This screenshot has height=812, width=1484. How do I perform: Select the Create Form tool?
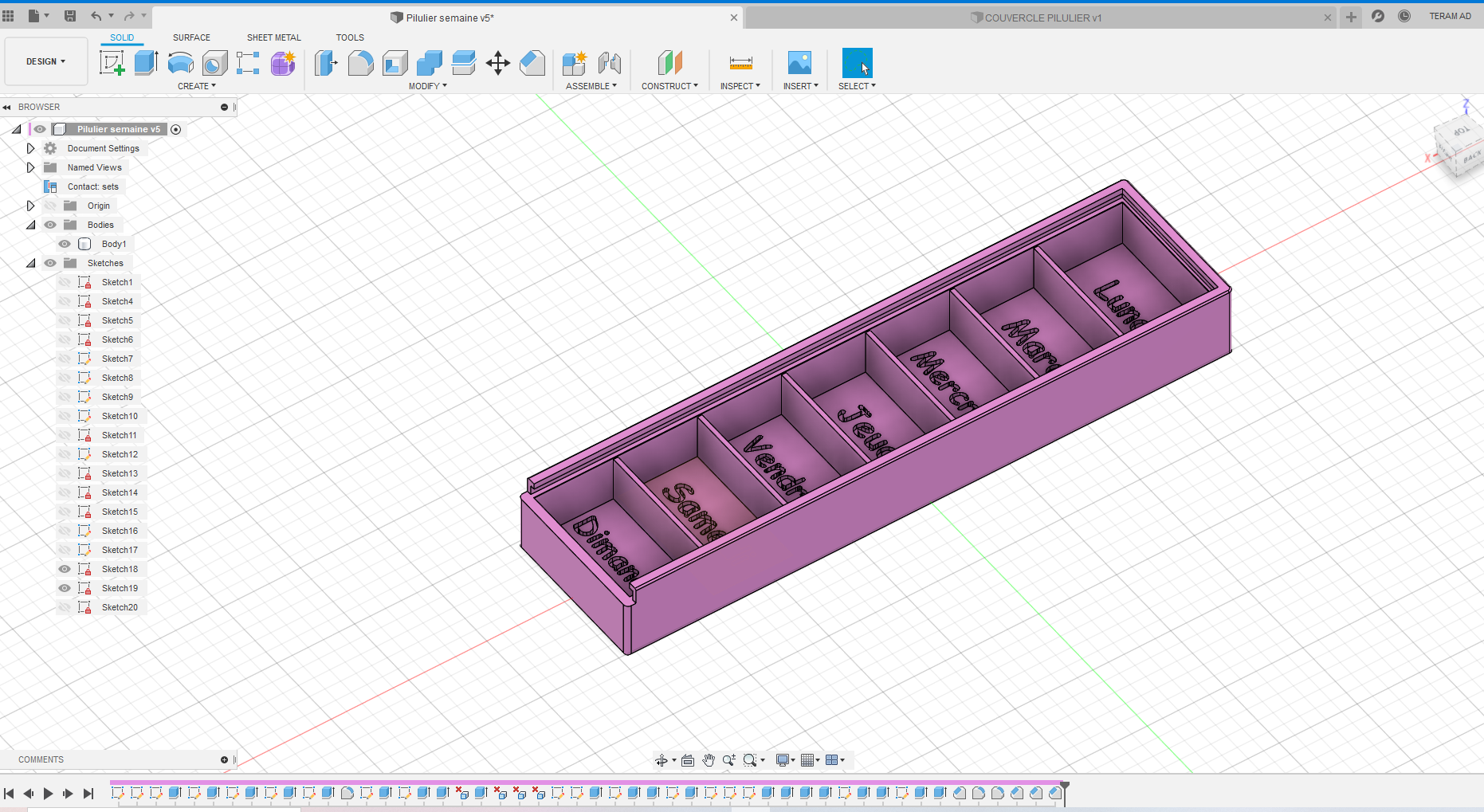pyautogui.click(x=283, y=63)
